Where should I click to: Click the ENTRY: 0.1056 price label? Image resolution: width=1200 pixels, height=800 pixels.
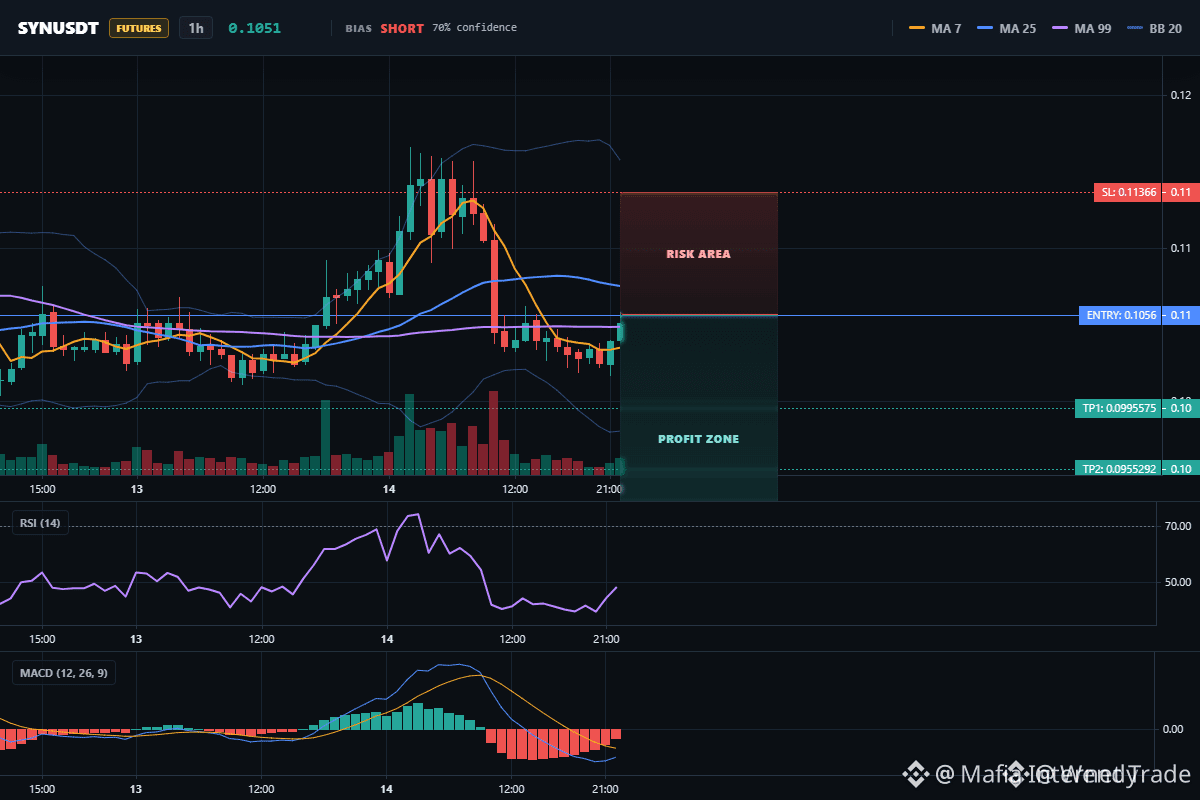(1120, 315)
